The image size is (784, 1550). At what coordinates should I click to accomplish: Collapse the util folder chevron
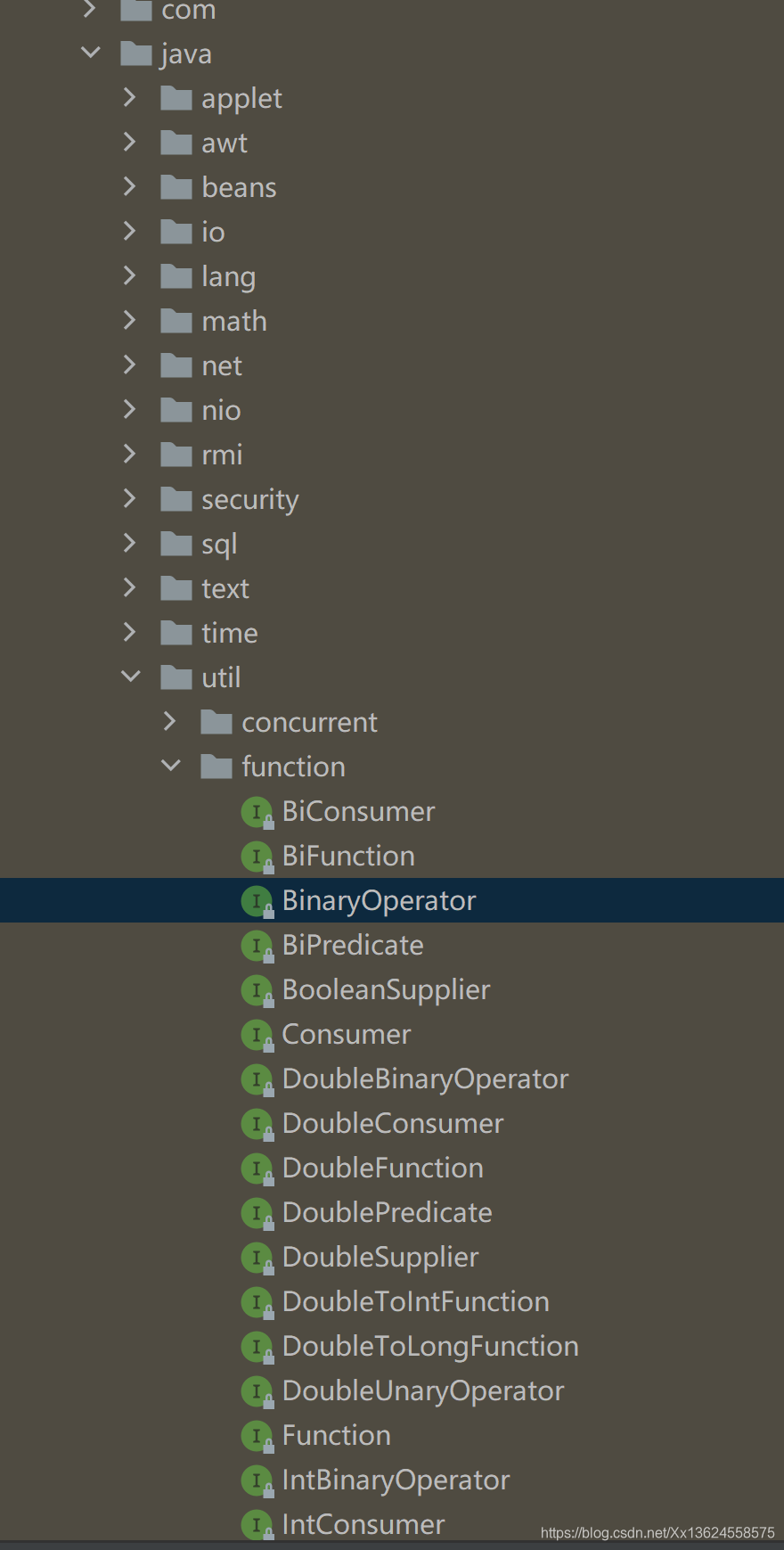(130, 677)
